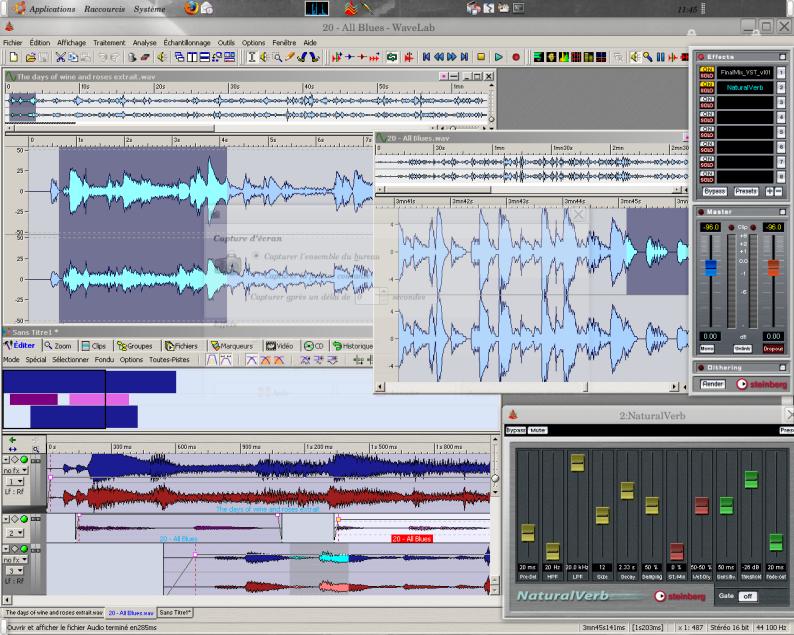
Task: Open the Traitement menu
Action: coord(109,43)
